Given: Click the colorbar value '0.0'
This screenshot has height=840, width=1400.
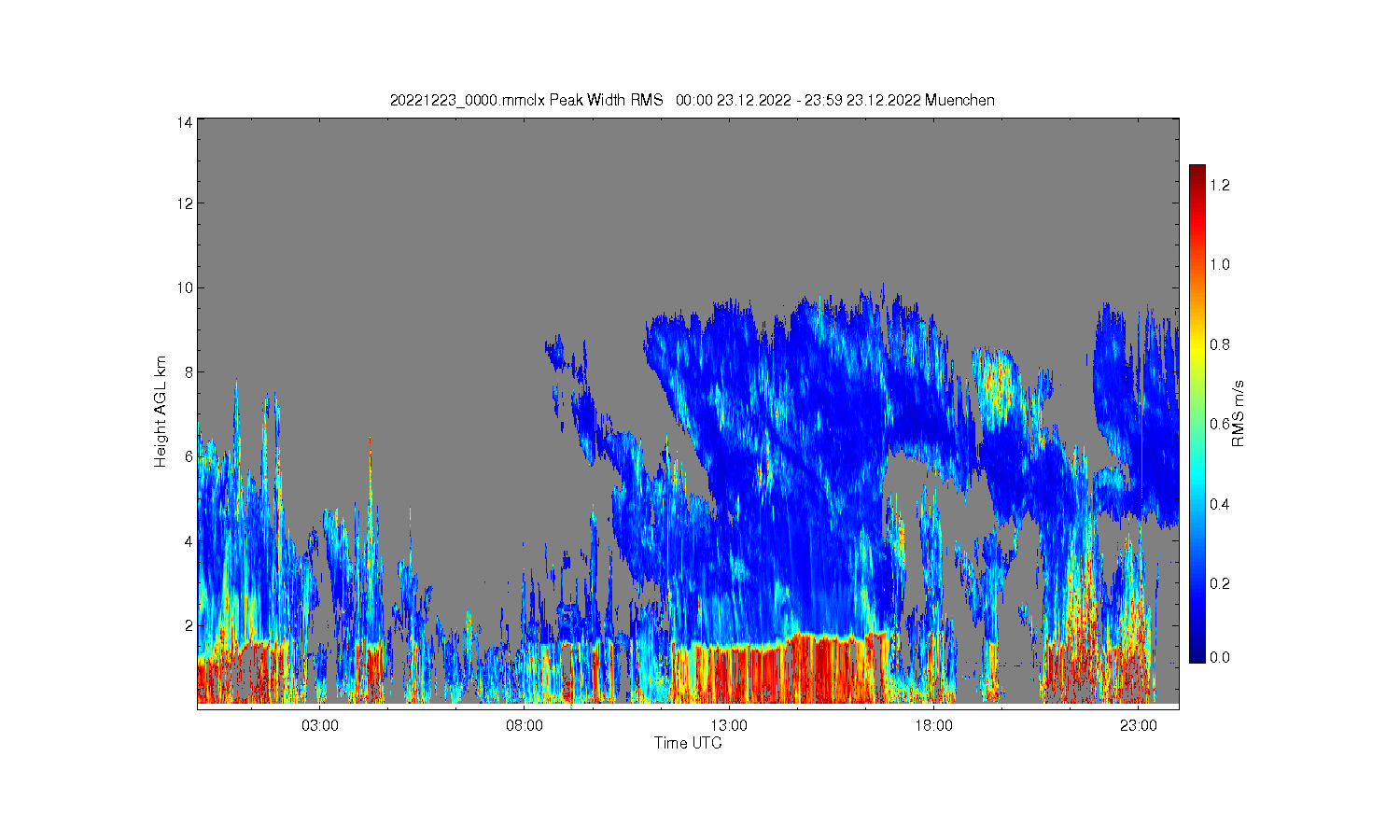Looking at the screenshot, I should [1220, 657].
